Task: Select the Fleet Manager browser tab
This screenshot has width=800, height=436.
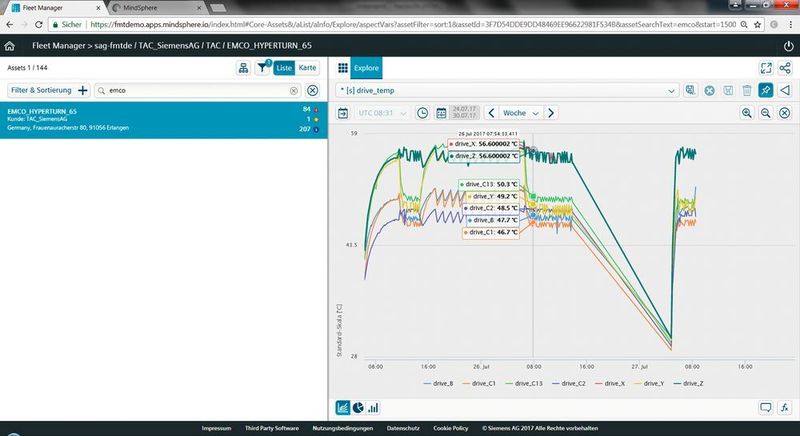Action: click(x=55, y=8)
